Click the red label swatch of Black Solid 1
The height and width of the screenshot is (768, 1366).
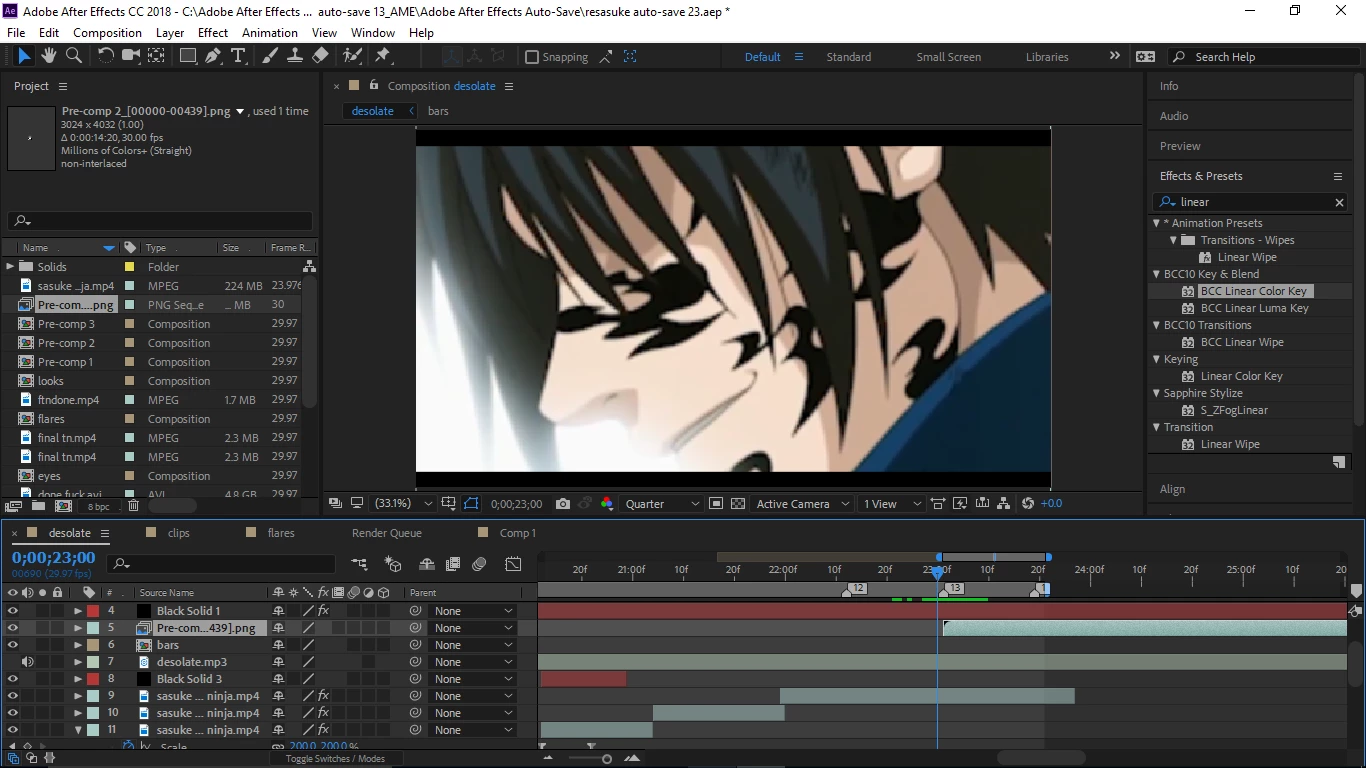[x=93, y=611]
